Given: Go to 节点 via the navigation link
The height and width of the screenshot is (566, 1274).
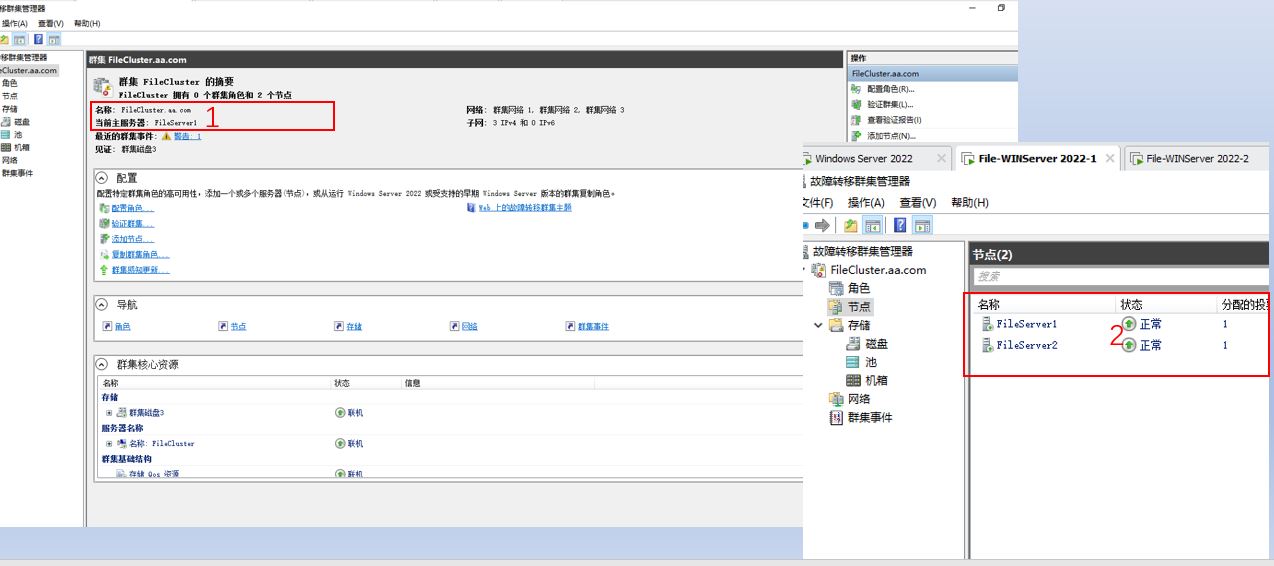Looking at the screenshot, I should tap(238, 327).
